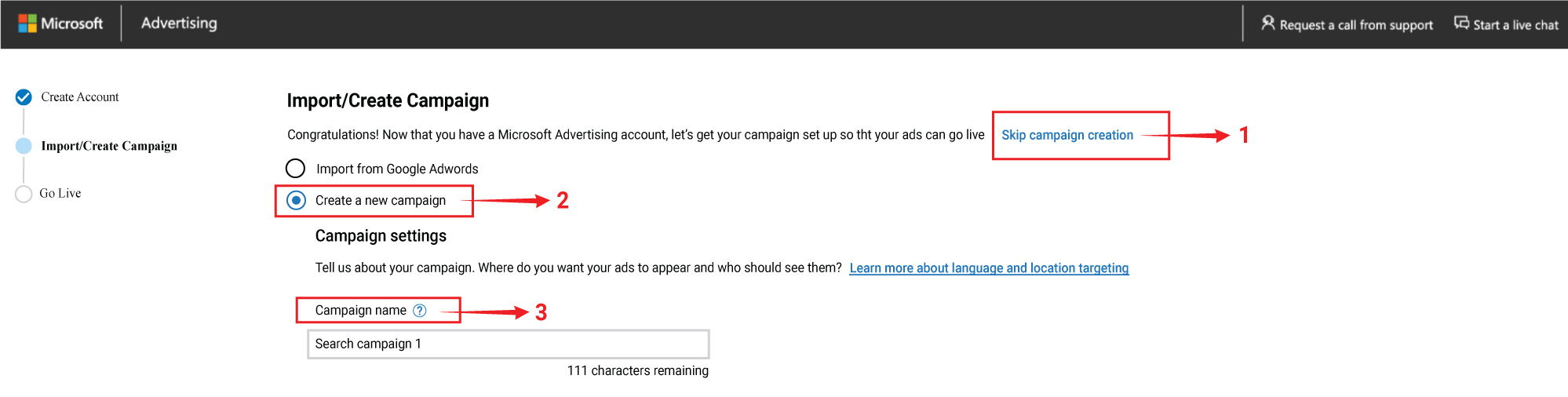This screenshot has height=397, width=1568.
Task: Click the Campaign name text field
Action: [x=509, y=344]
